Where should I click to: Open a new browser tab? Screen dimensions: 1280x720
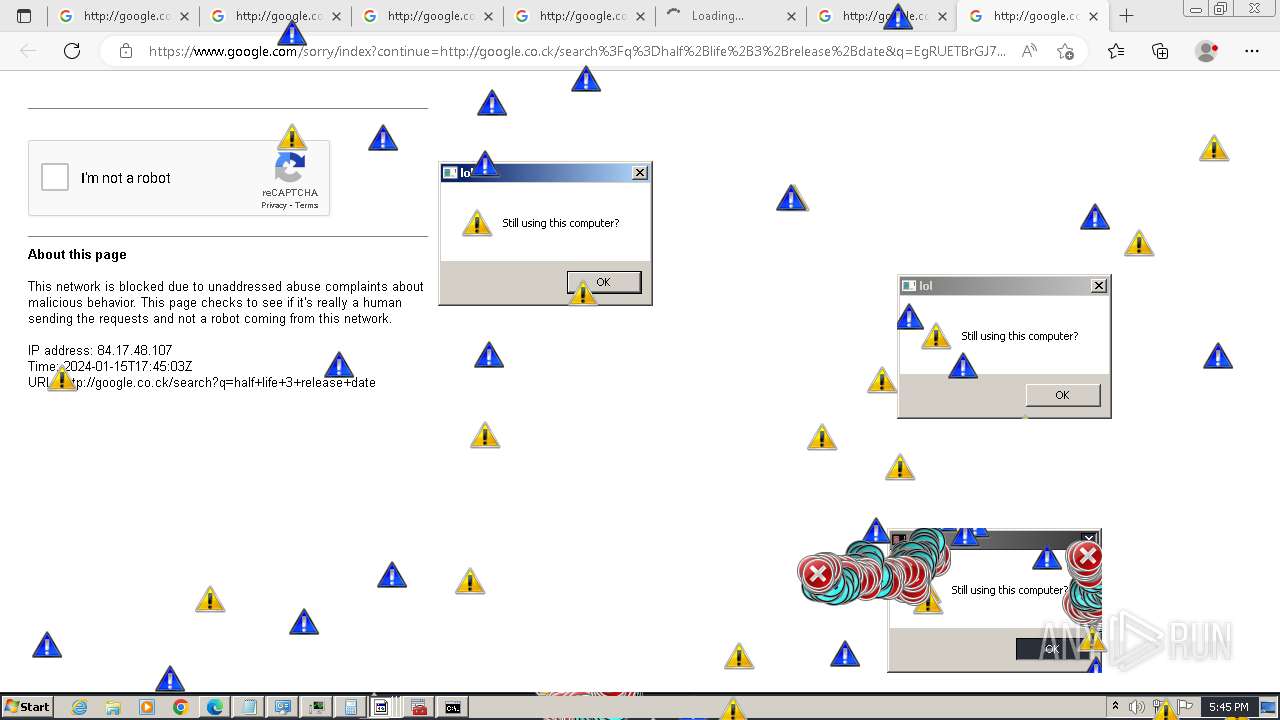(1126, 16)
